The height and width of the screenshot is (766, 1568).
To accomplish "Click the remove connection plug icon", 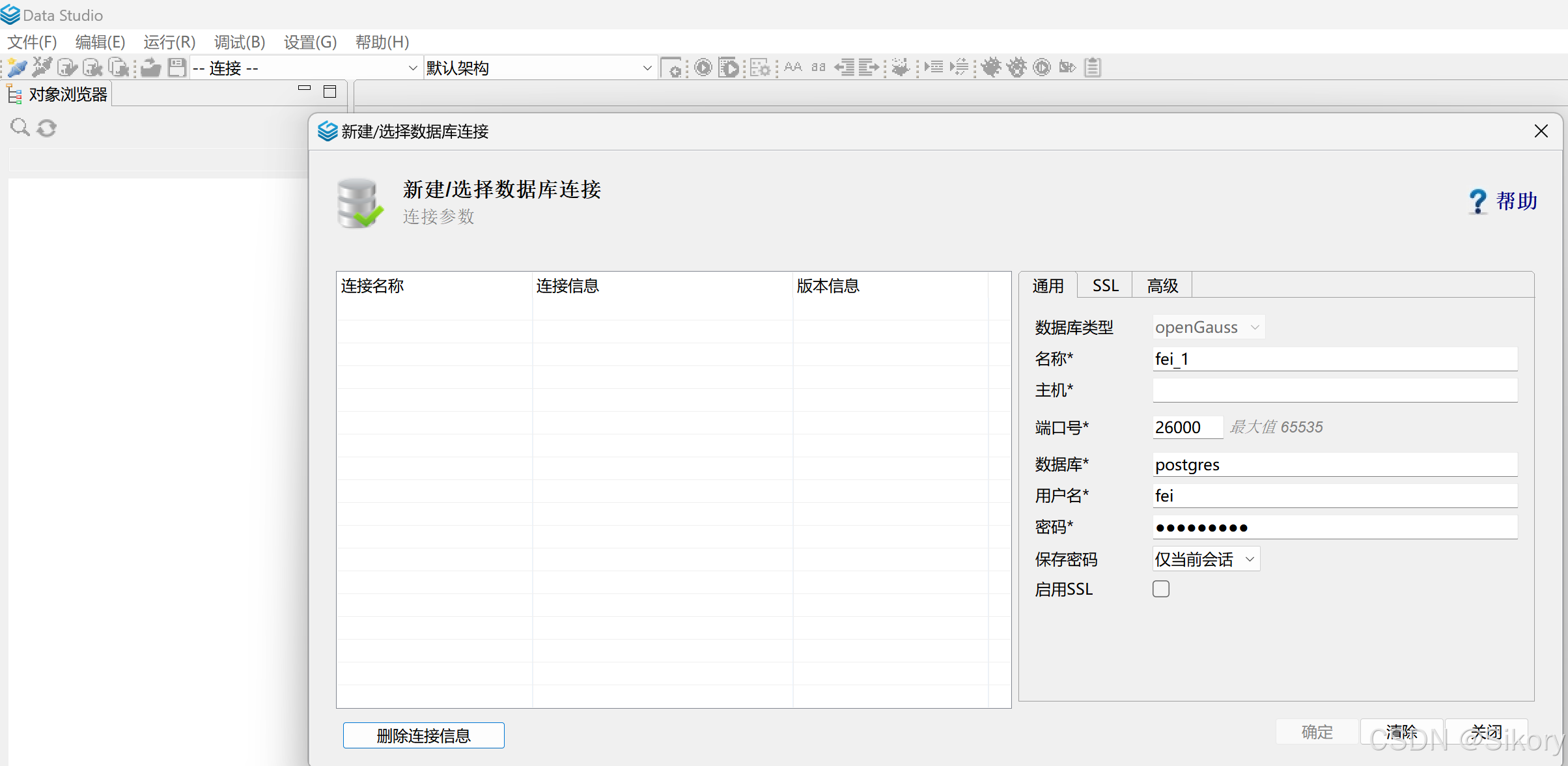I will coord(42,68).
